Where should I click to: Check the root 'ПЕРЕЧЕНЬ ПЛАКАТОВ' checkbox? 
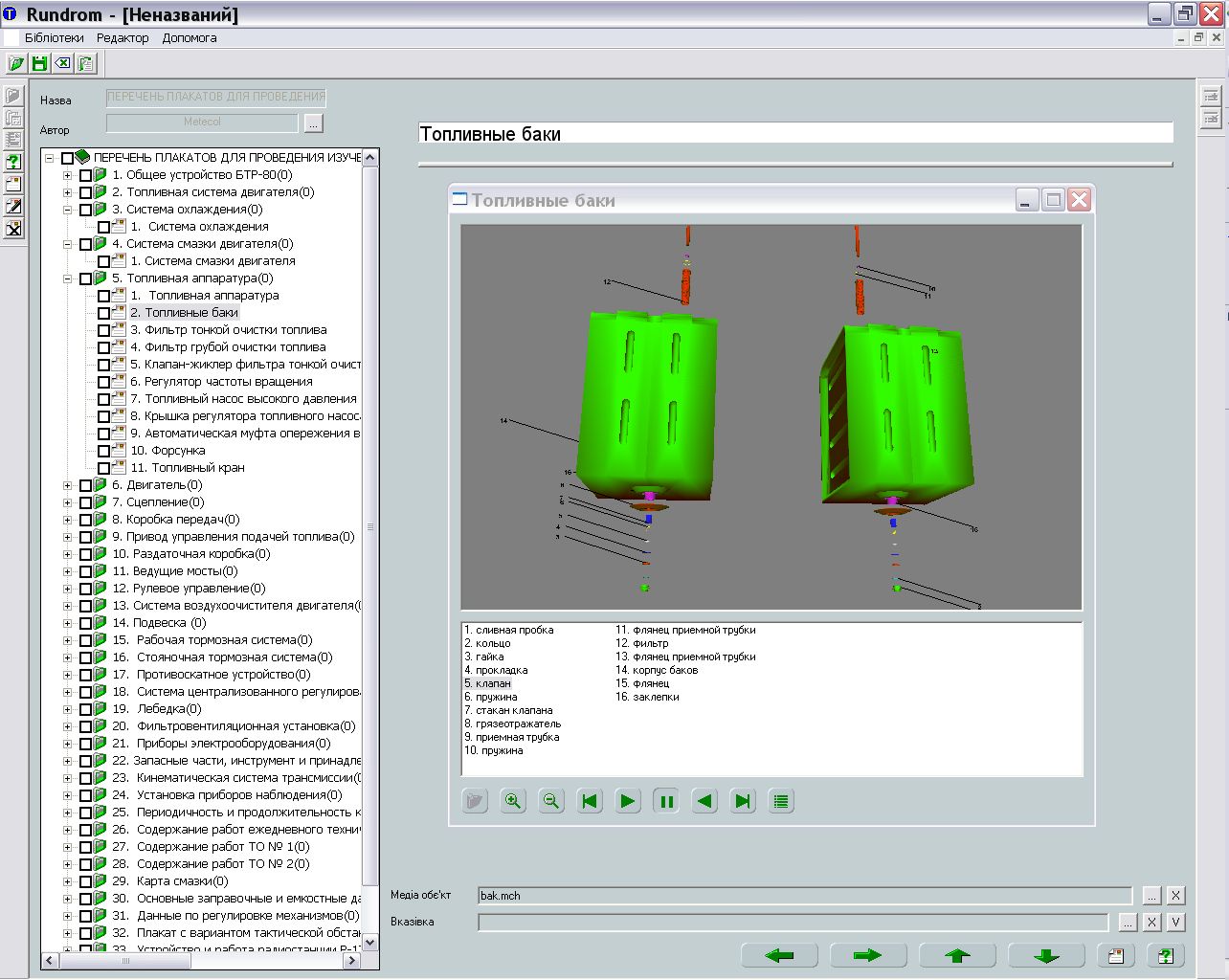tap(67, 158)
